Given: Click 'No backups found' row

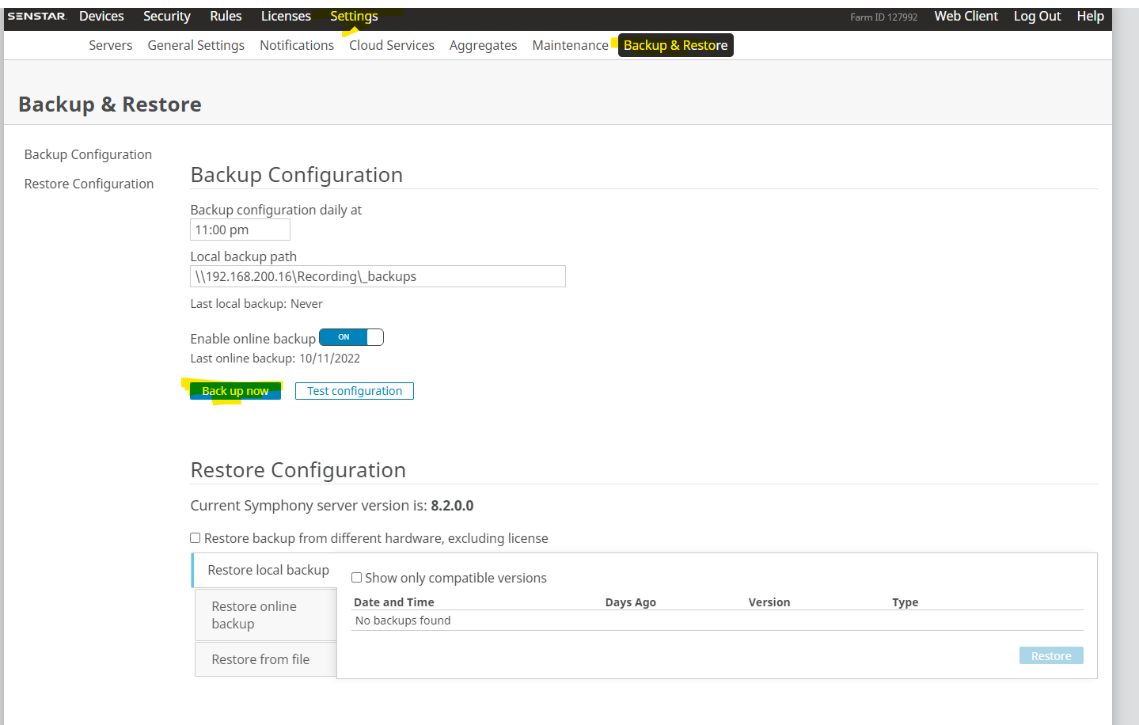Looking at the screenshot, I should point(717,620).
